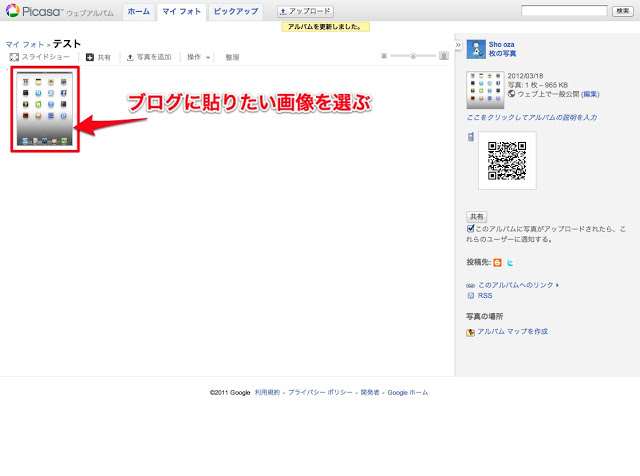Open the 操作 dropdown menu
The height and width of the screenshot is (476, 640).
(199, 58)
